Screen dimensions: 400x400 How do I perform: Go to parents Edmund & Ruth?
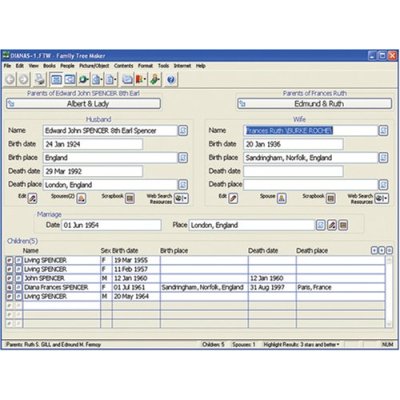tap(315, 104)
